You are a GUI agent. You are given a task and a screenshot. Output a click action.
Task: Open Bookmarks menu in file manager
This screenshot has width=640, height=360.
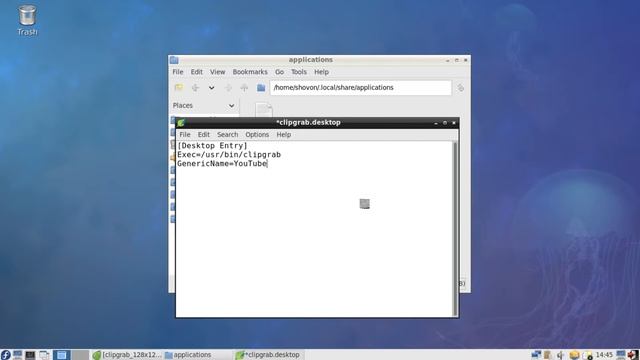tap(250, 72)
